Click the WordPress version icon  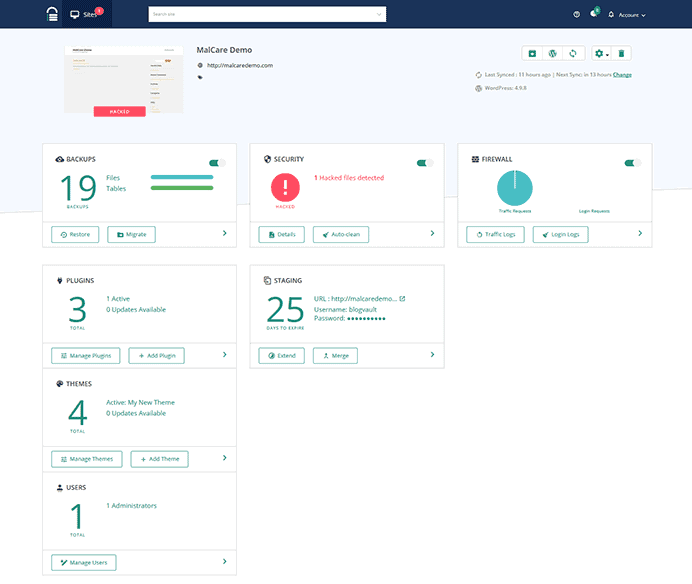pyautogui.click(x=478, y=88)
